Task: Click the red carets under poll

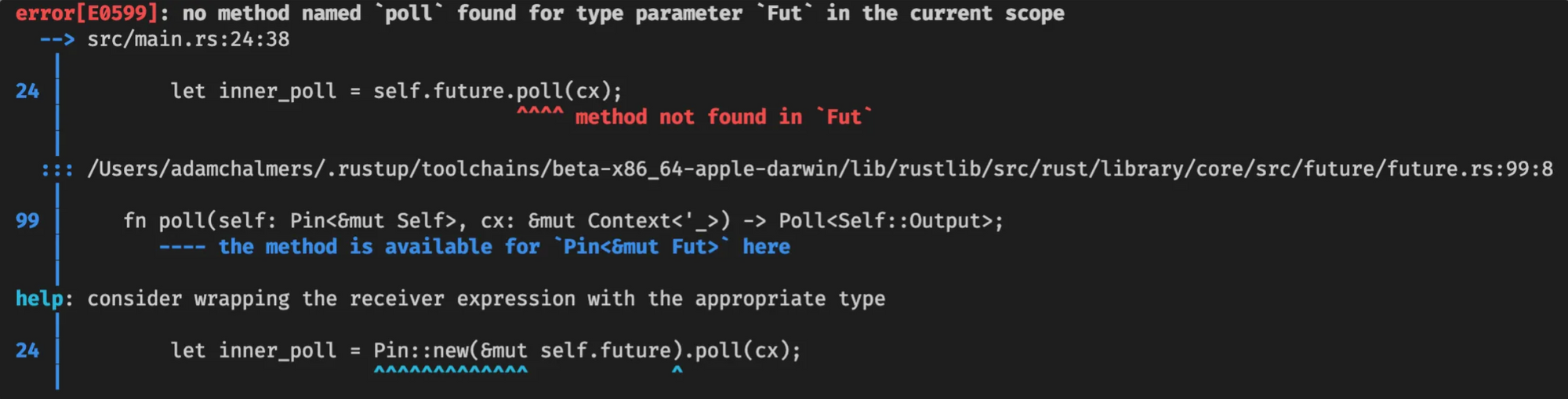Action: (539, 111)
